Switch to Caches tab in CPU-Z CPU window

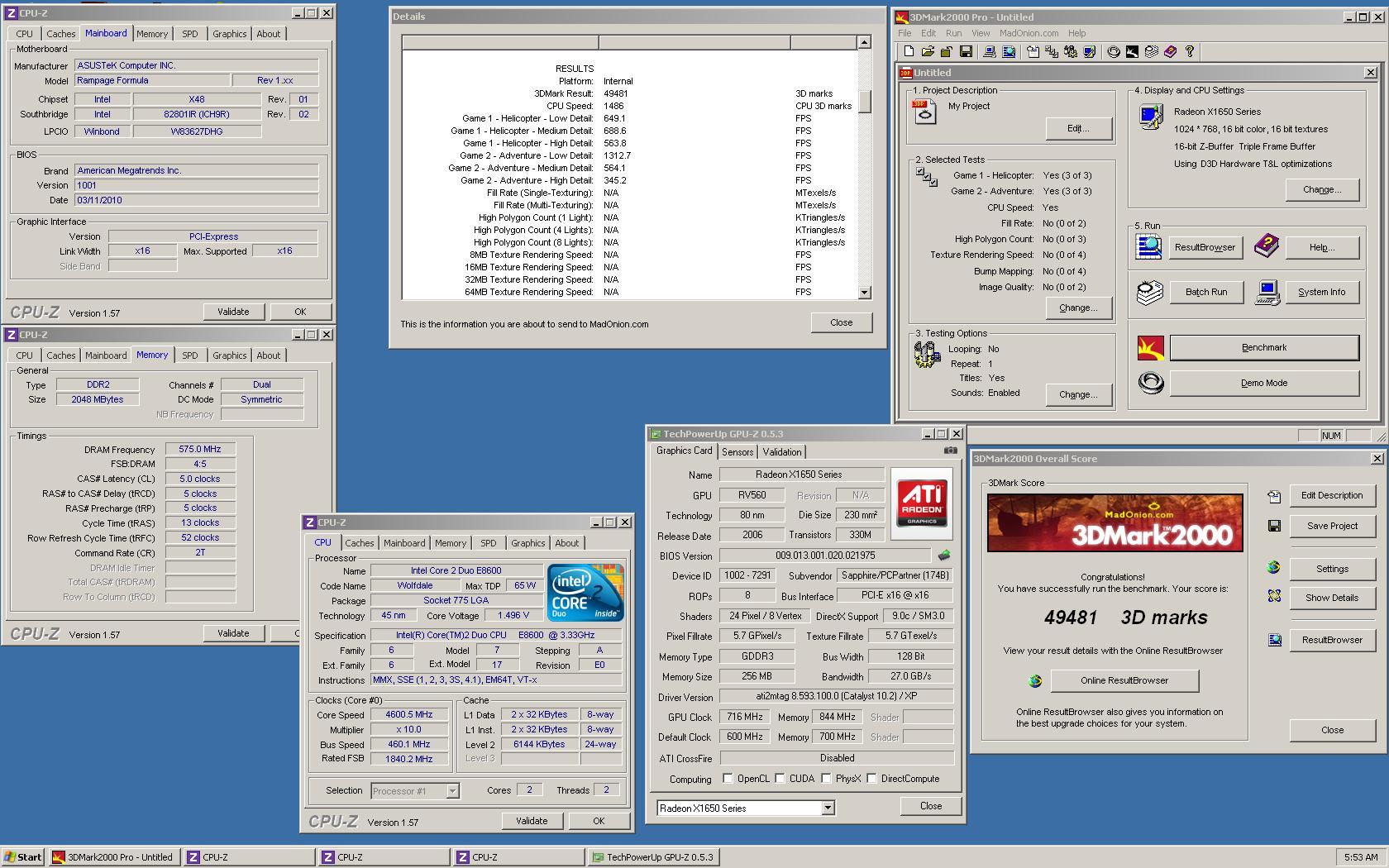click(x=359, y=543)
